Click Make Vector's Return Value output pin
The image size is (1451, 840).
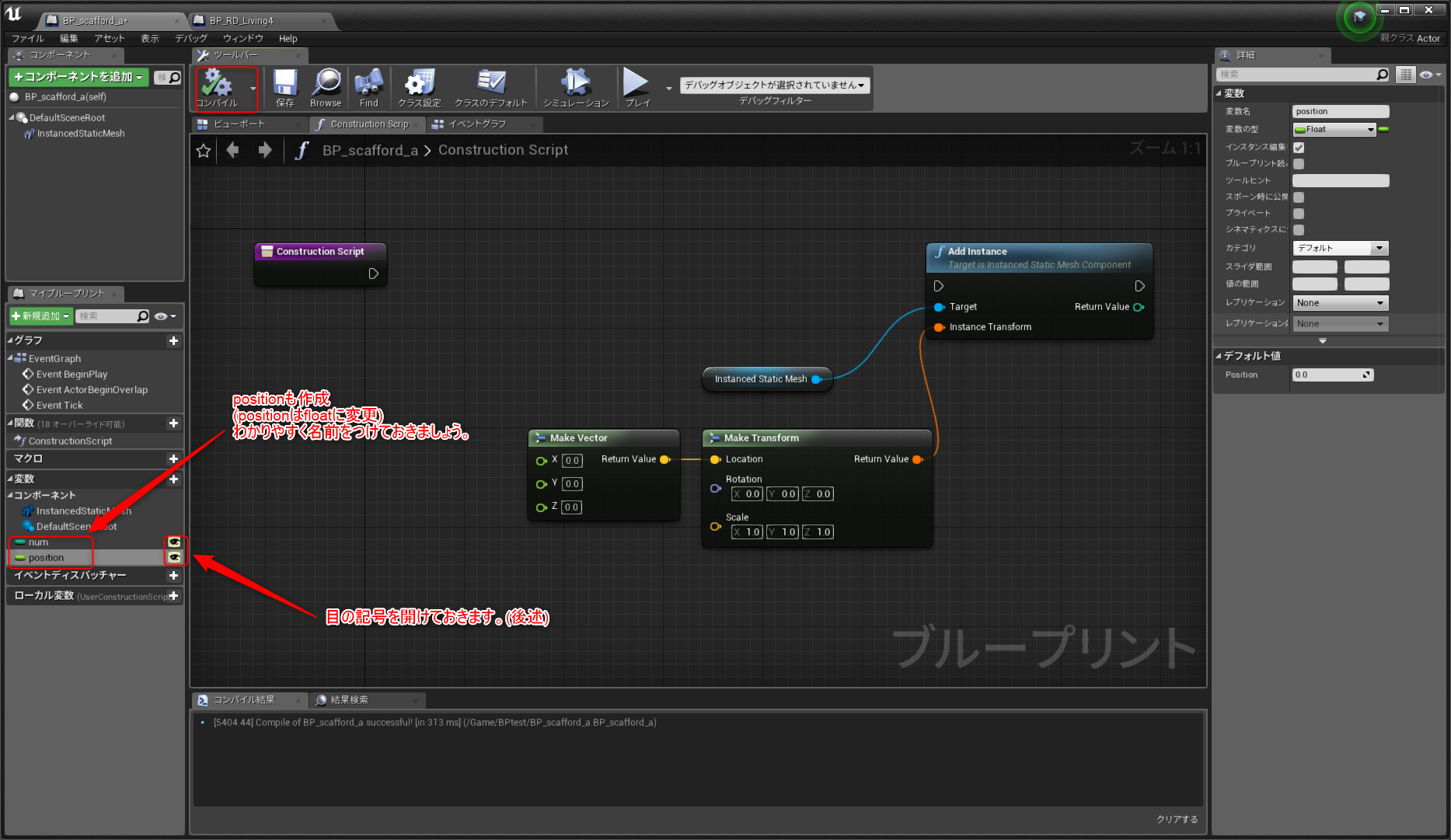click(x=665, y=459)
